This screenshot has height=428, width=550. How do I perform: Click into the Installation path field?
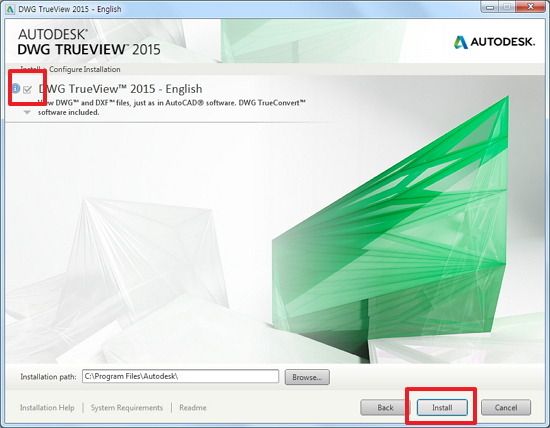coord(180,376)
